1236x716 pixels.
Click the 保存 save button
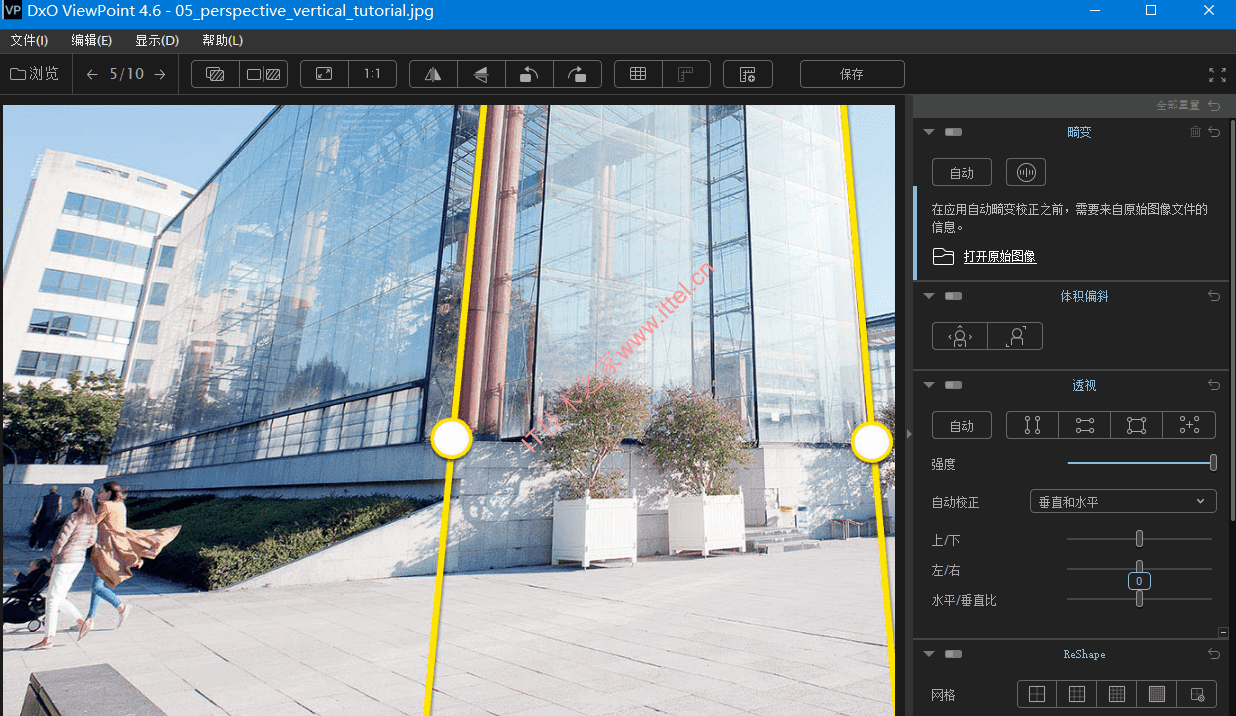coord(852,74)
